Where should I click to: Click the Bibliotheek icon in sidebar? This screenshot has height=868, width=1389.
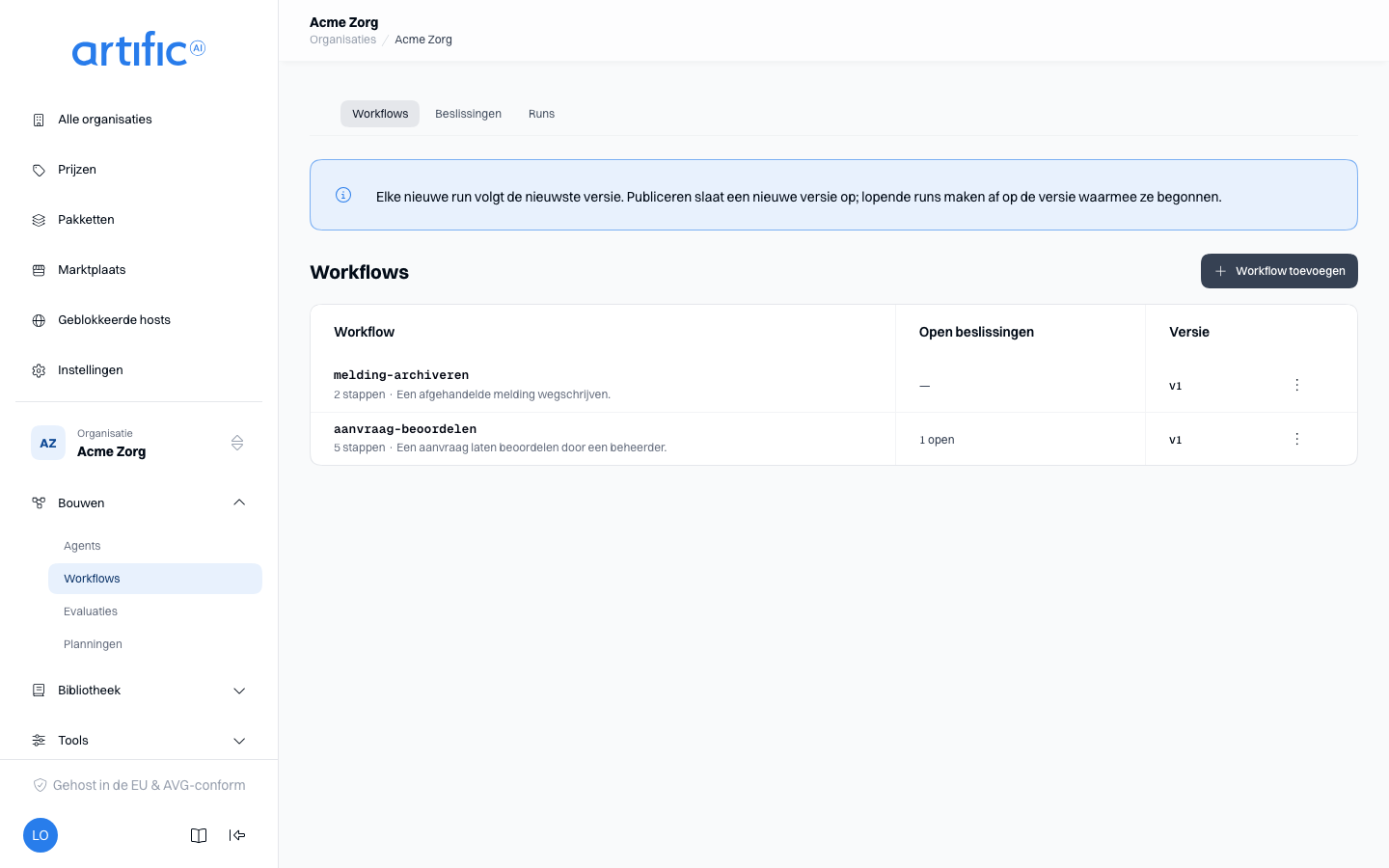[x=39, y=691]
